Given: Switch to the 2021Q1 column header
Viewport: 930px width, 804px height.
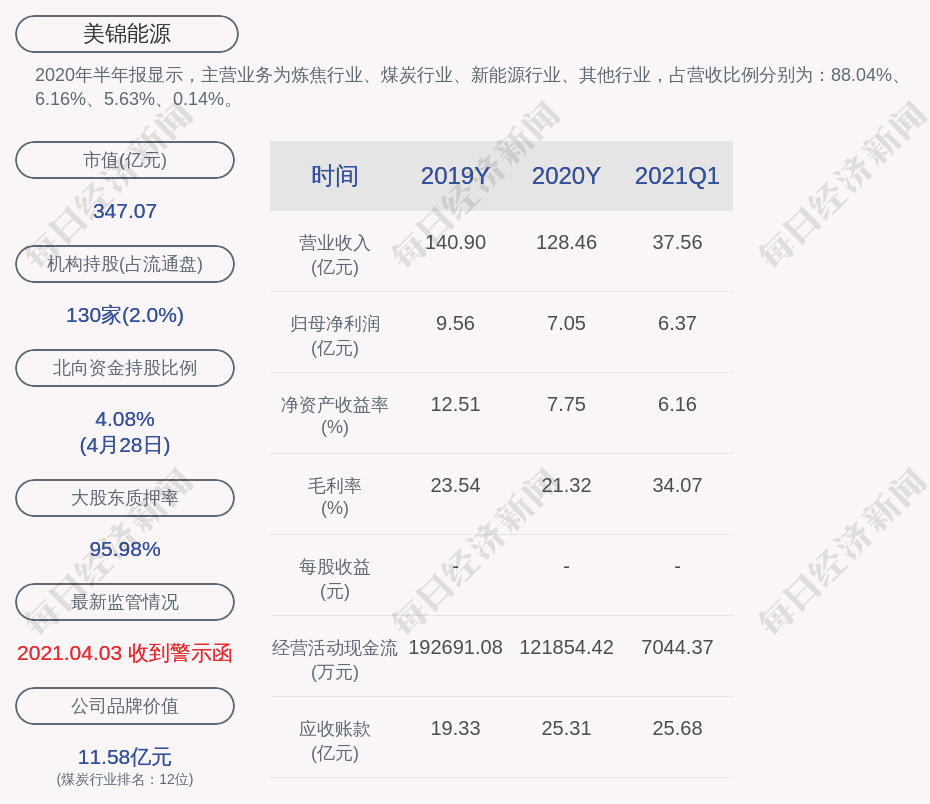Looking at the screenshot, I should (677, 176).
